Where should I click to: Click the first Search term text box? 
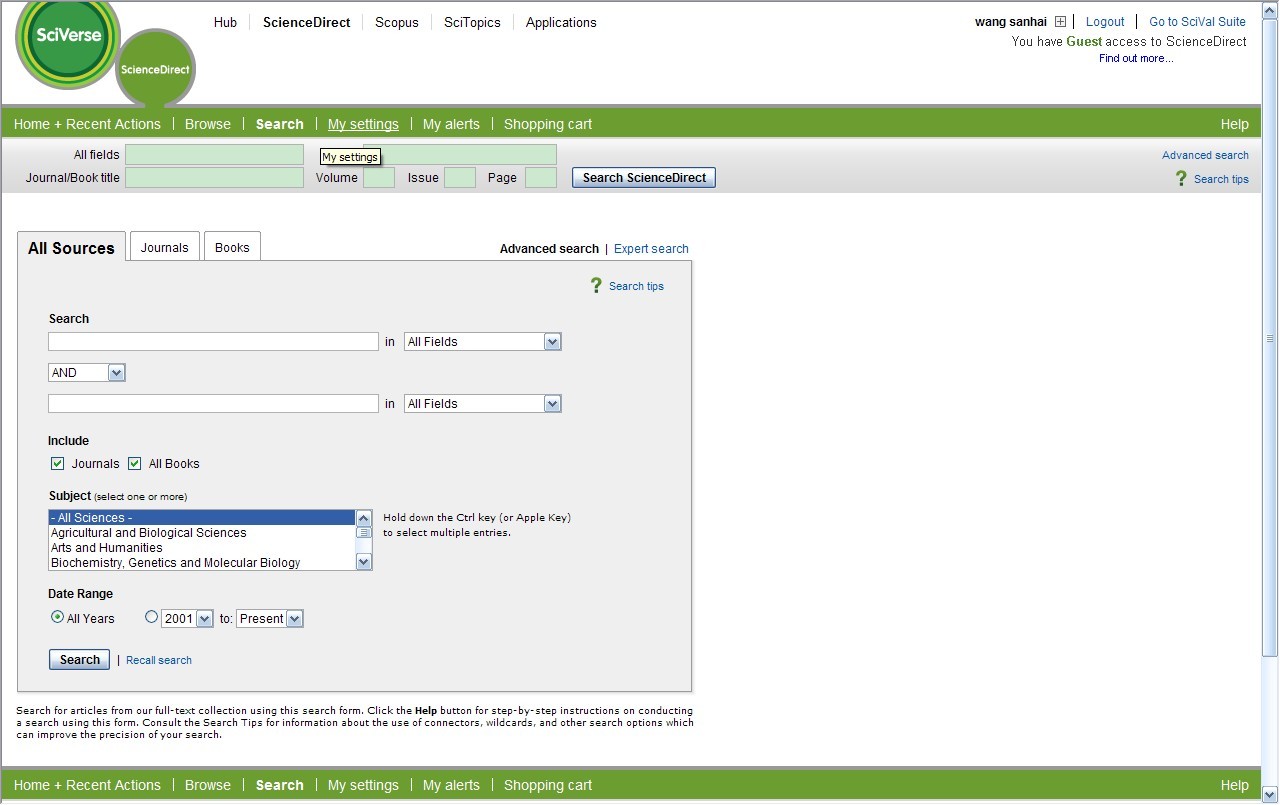tap(213, 342)
